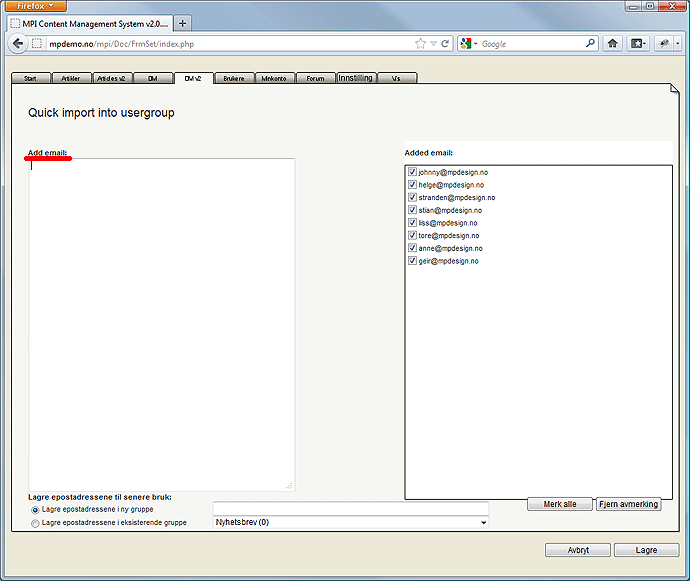Screen dimensions: 690x581
Task: Click the site identity icon before the URL
Action: [37, 44]
